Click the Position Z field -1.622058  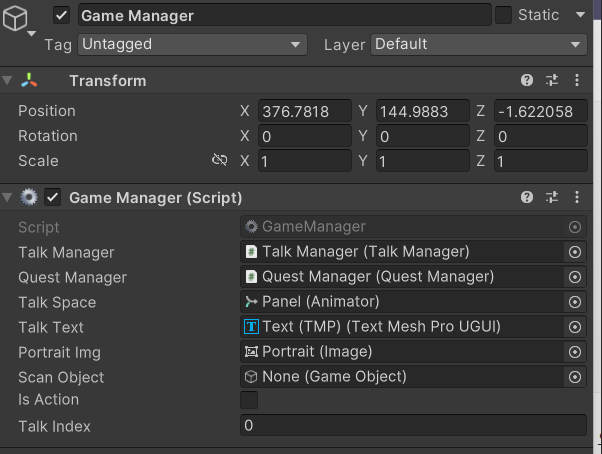[541, 111]
